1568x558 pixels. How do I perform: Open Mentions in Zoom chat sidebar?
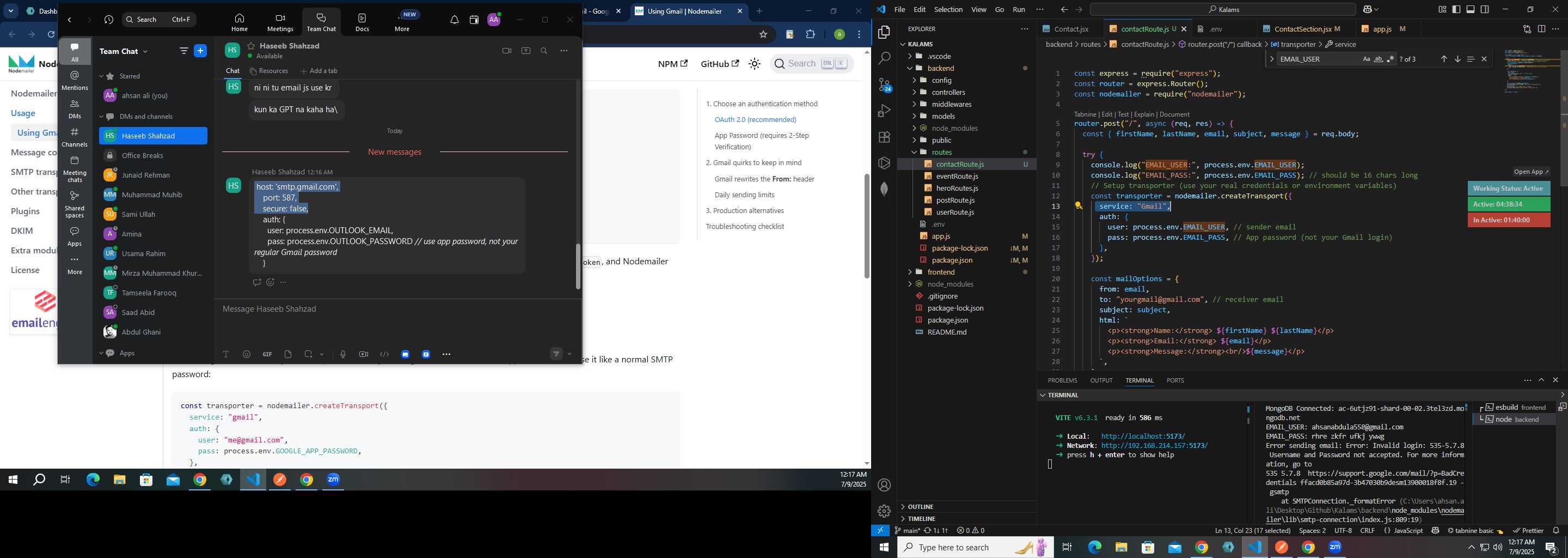(75, 81)
